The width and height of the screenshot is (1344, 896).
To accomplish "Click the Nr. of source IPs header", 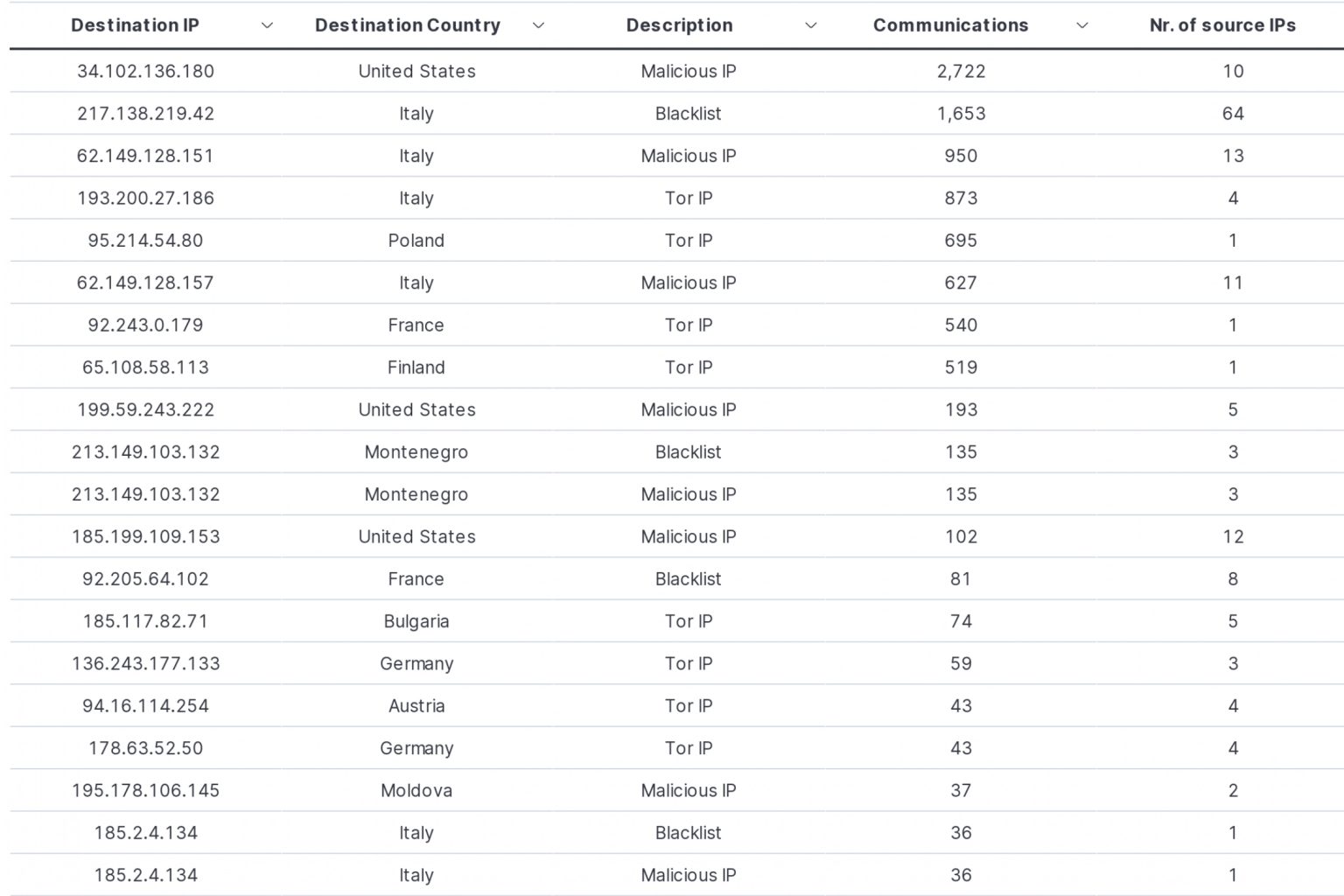I will pyautogui.click(x=1221, y=25).
